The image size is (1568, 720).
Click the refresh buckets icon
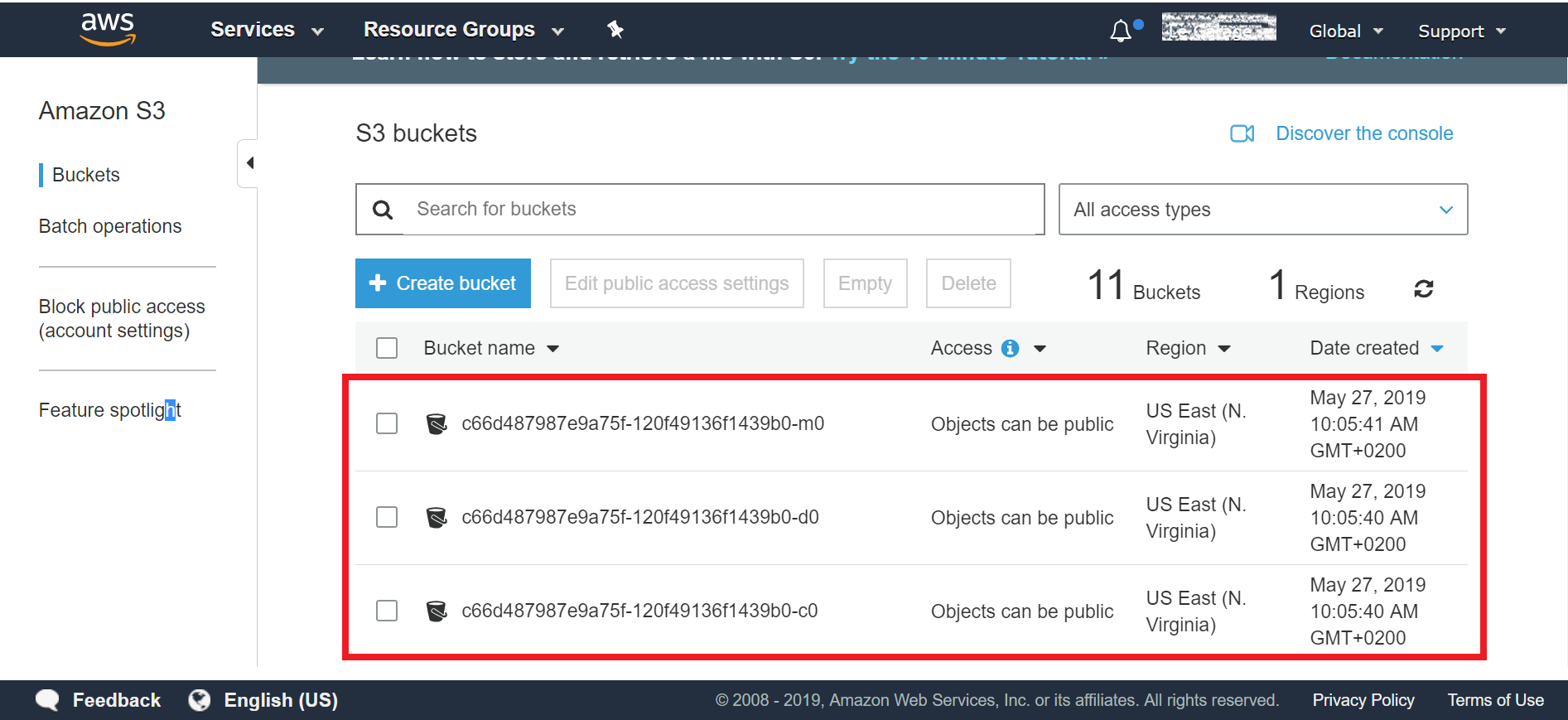(1424, 289)
